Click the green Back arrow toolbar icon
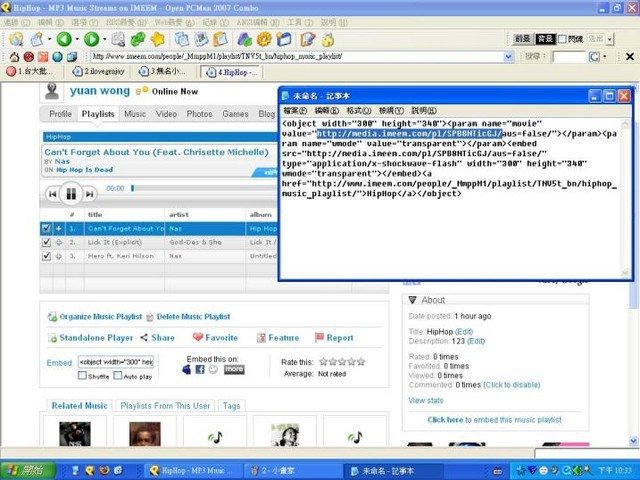This screenshot has height=480, width=640. tap(64, 39)
